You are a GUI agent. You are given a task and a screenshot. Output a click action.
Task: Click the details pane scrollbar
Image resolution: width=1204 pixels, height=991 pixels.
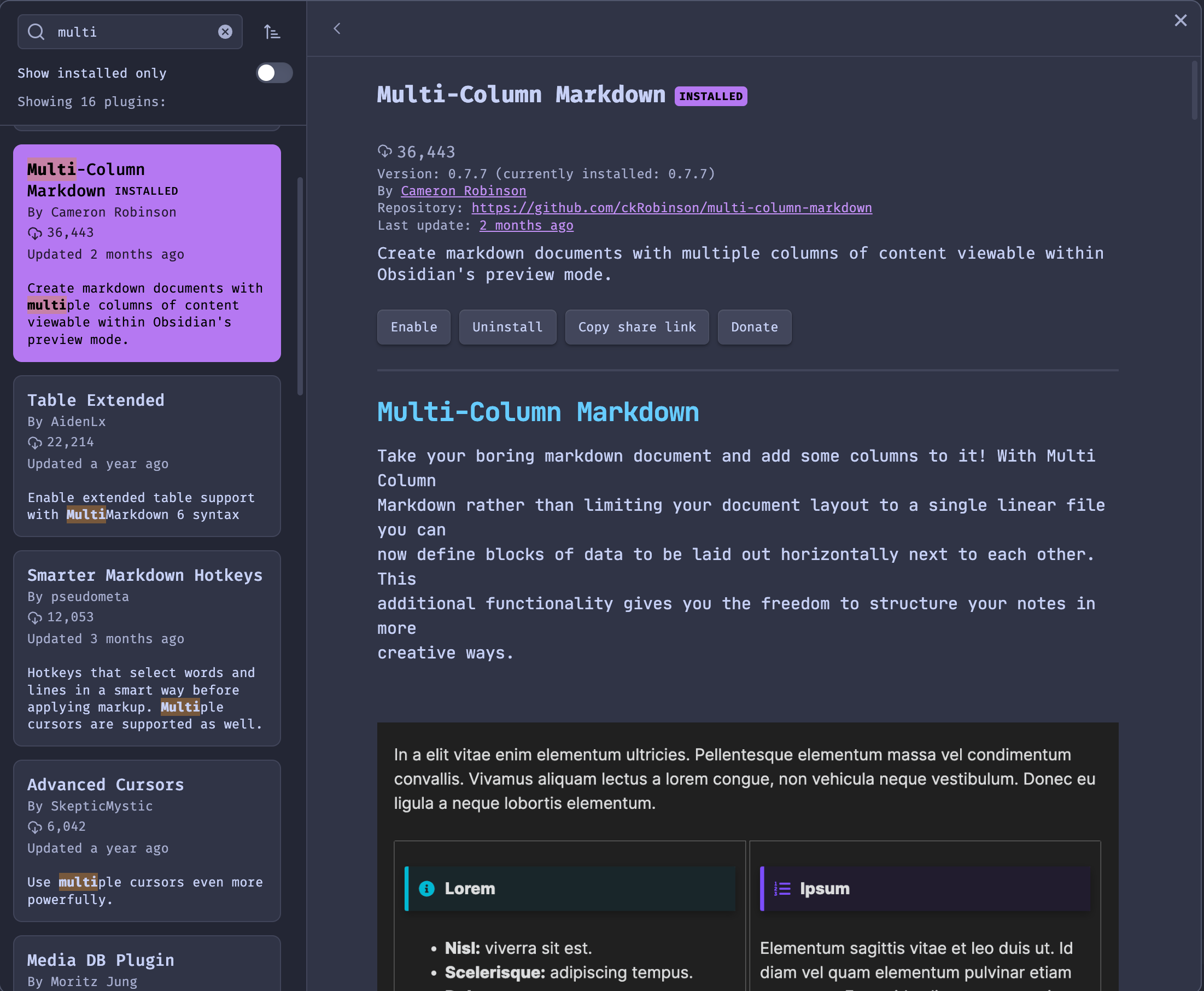(x=1194, y=90)
